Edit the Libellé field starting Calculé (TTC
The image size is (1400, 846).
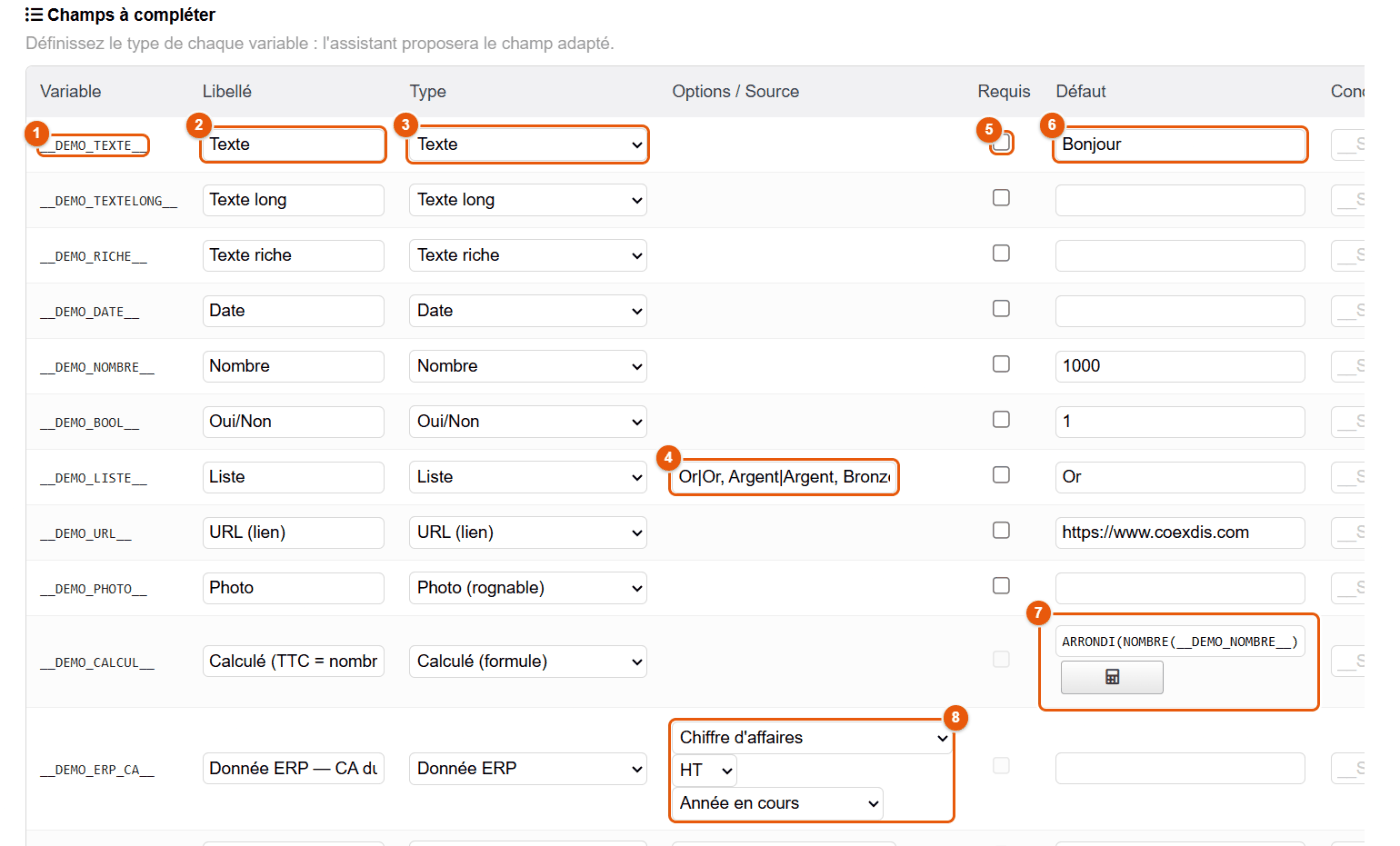coord(294,661)
